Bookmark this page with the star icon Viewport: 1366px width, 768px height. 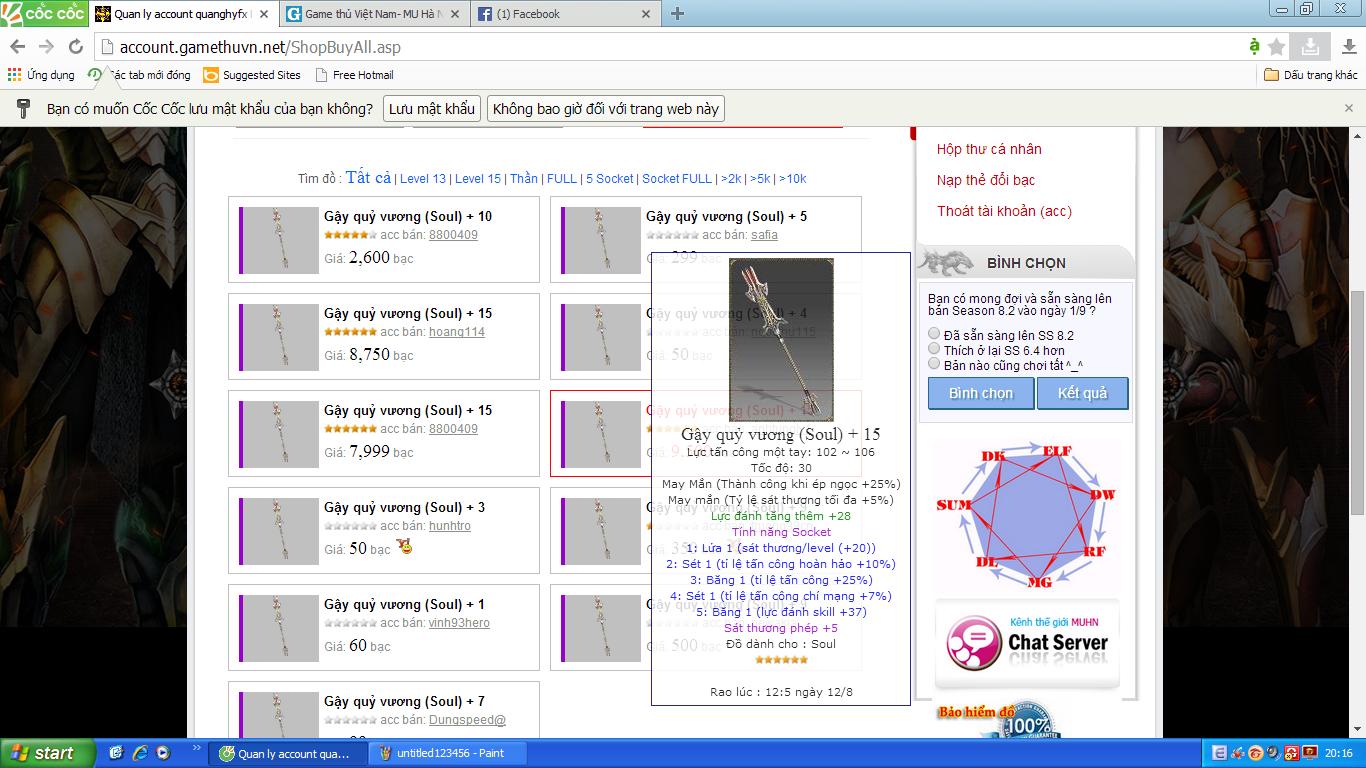[x=1276, y=47]
